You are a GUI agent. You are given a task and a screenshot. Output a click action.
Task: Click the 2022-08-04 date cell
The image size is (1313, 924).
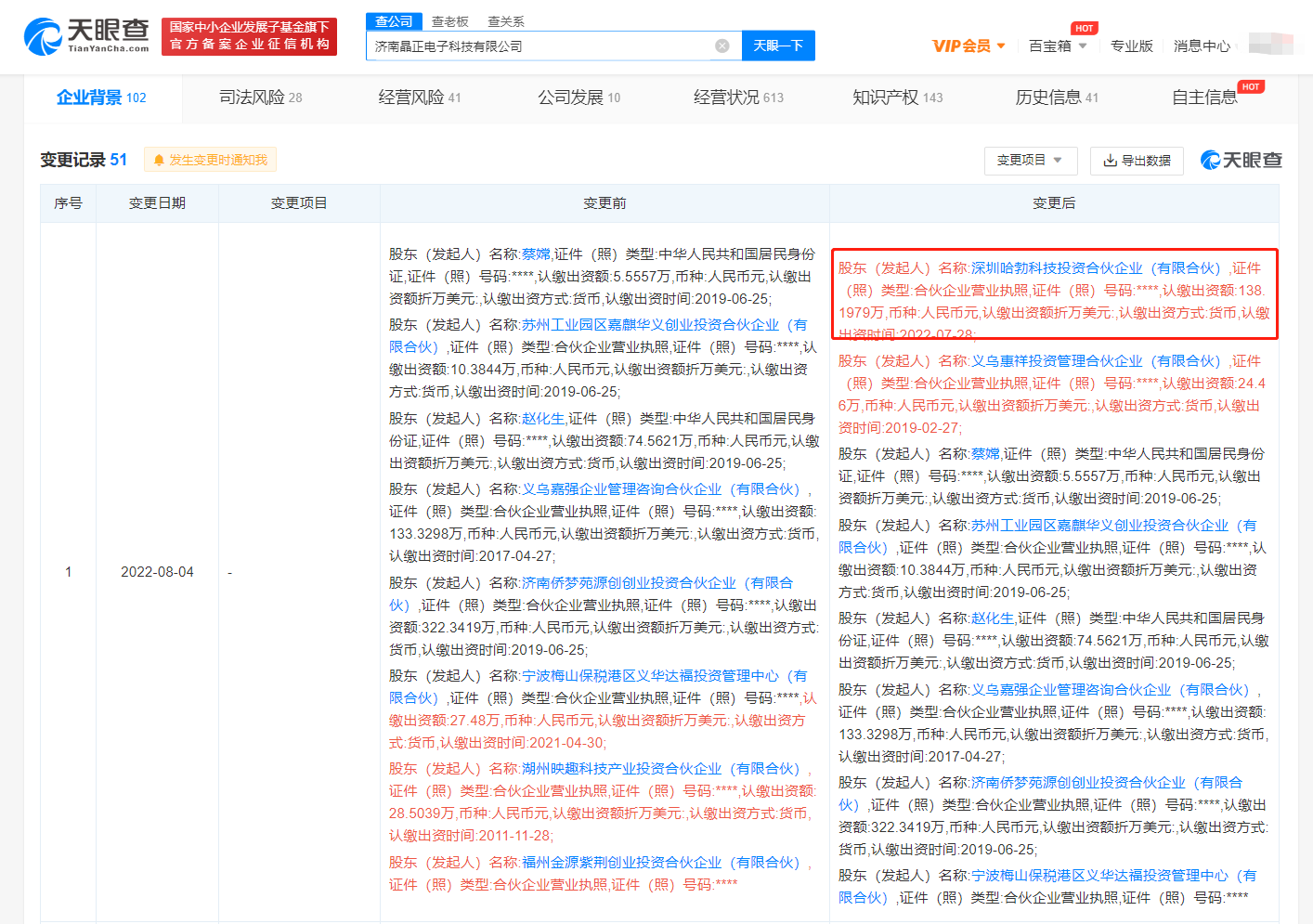pos(157,571)
